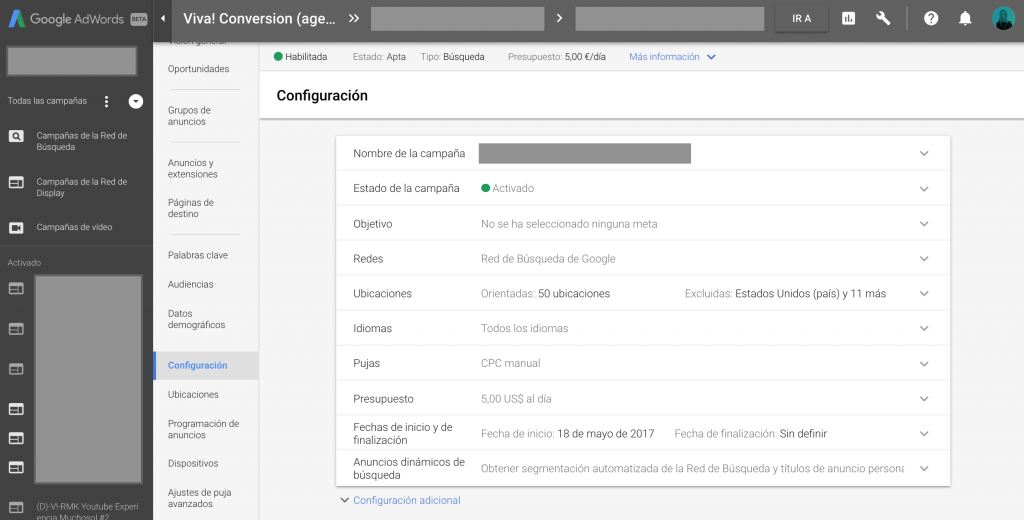
Task: Select Datos demográficos menu item
Action: [197, 319]
